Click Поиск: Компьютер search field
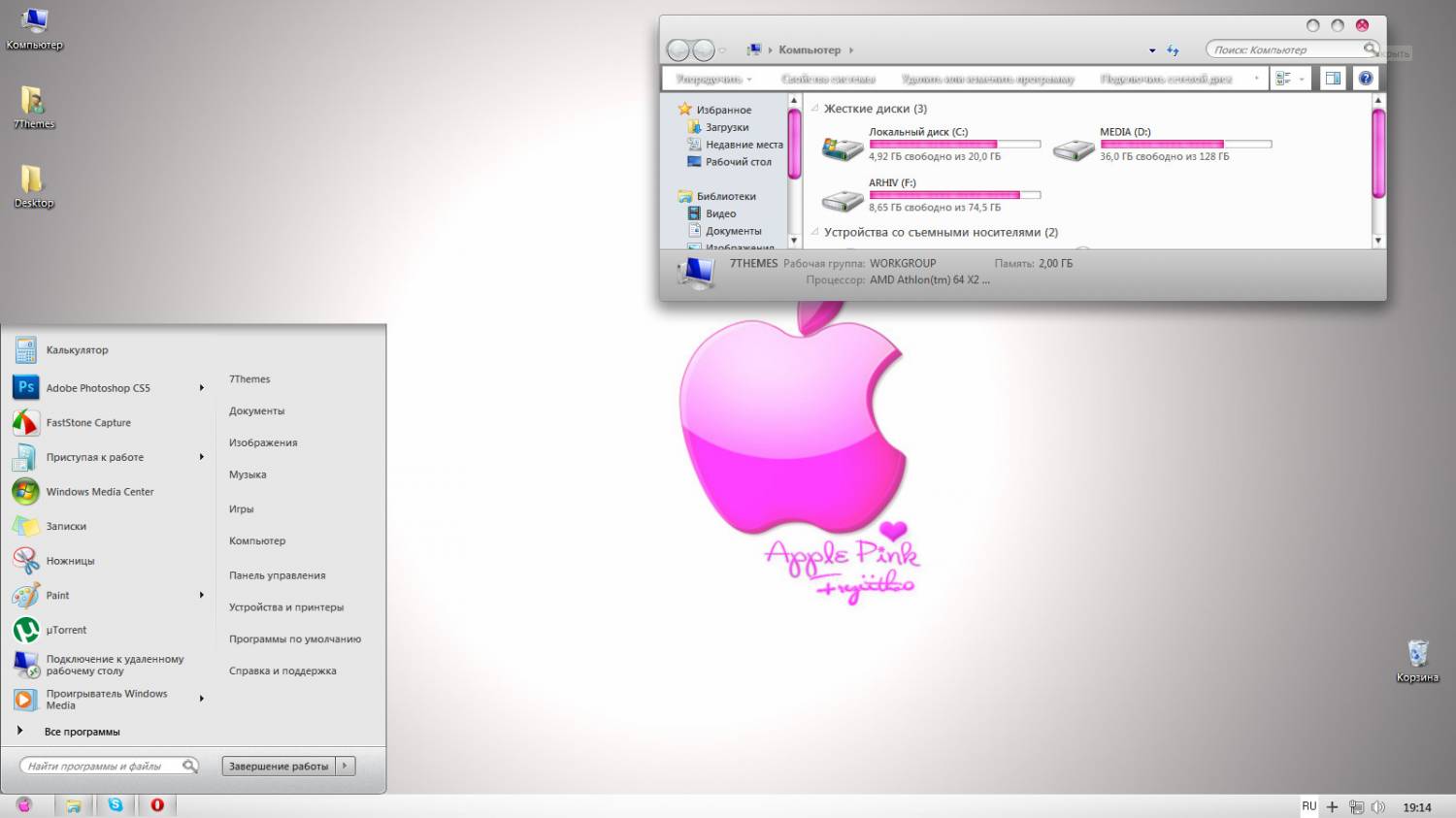 (1291, 49)
